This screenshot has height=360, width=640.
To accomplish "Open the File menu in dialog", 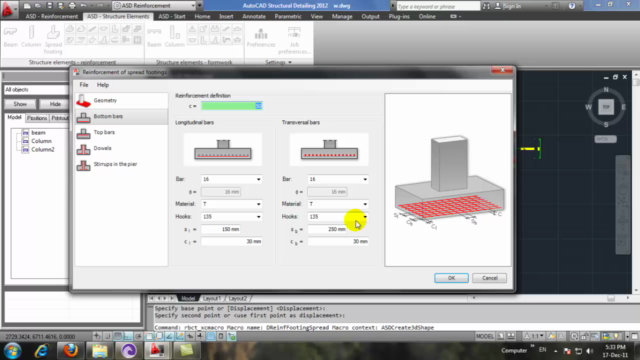I will tap(84, 85).
